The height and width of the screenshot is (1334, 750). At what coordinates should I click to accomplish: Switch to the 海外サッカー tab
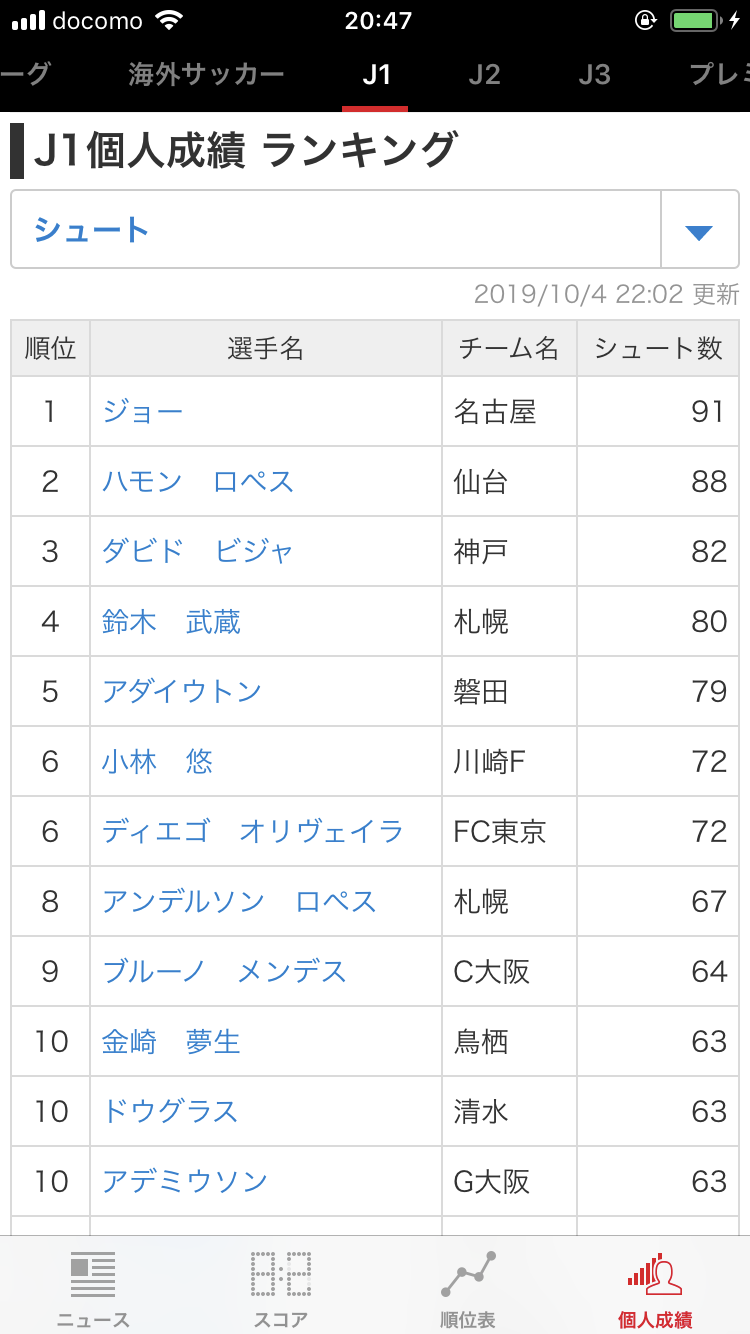(x=207, y=74)
